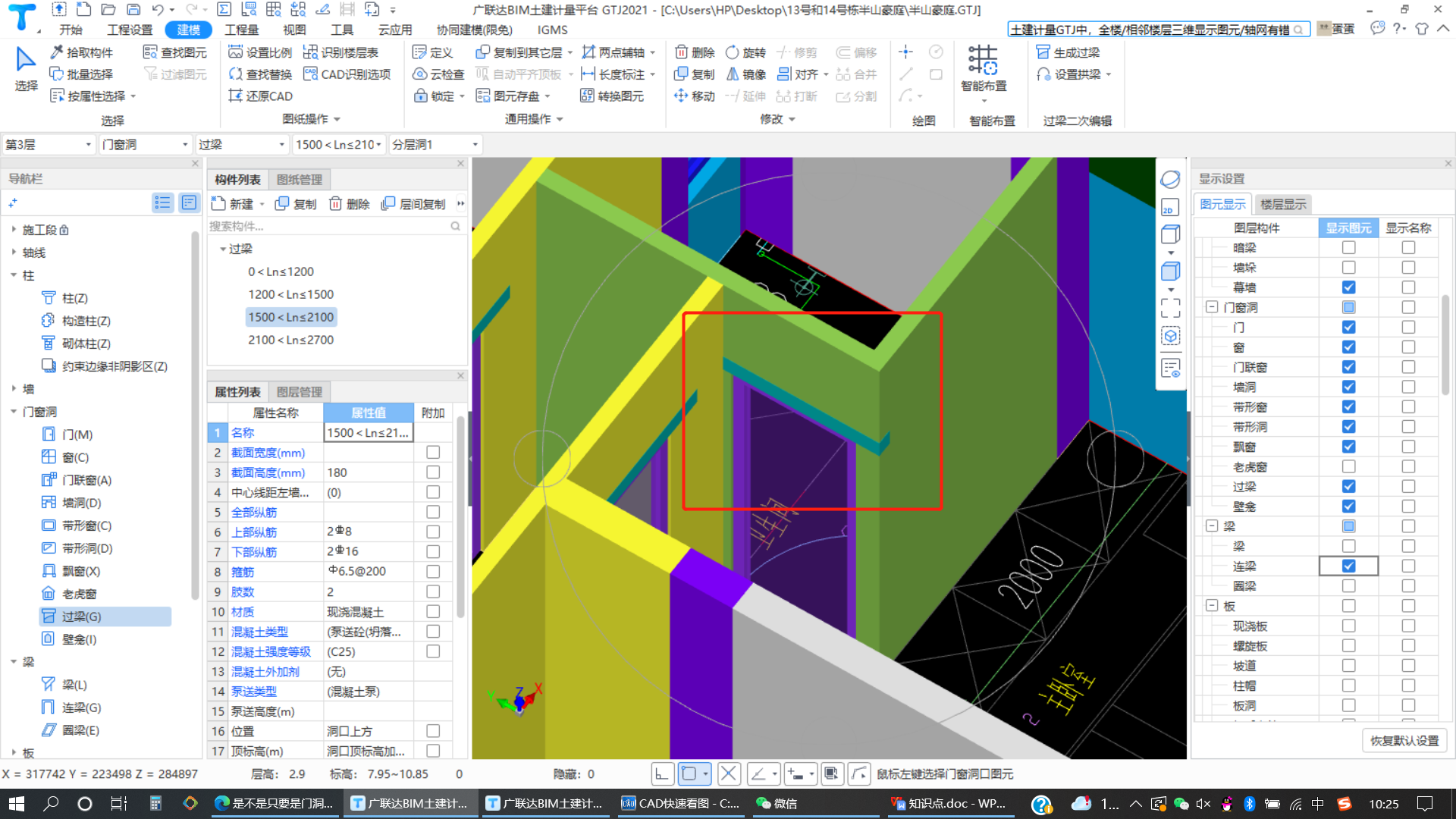Uncheck 显示图元 for 门
This screenshot has height=819, width=1456.
tap(1348, 327)
